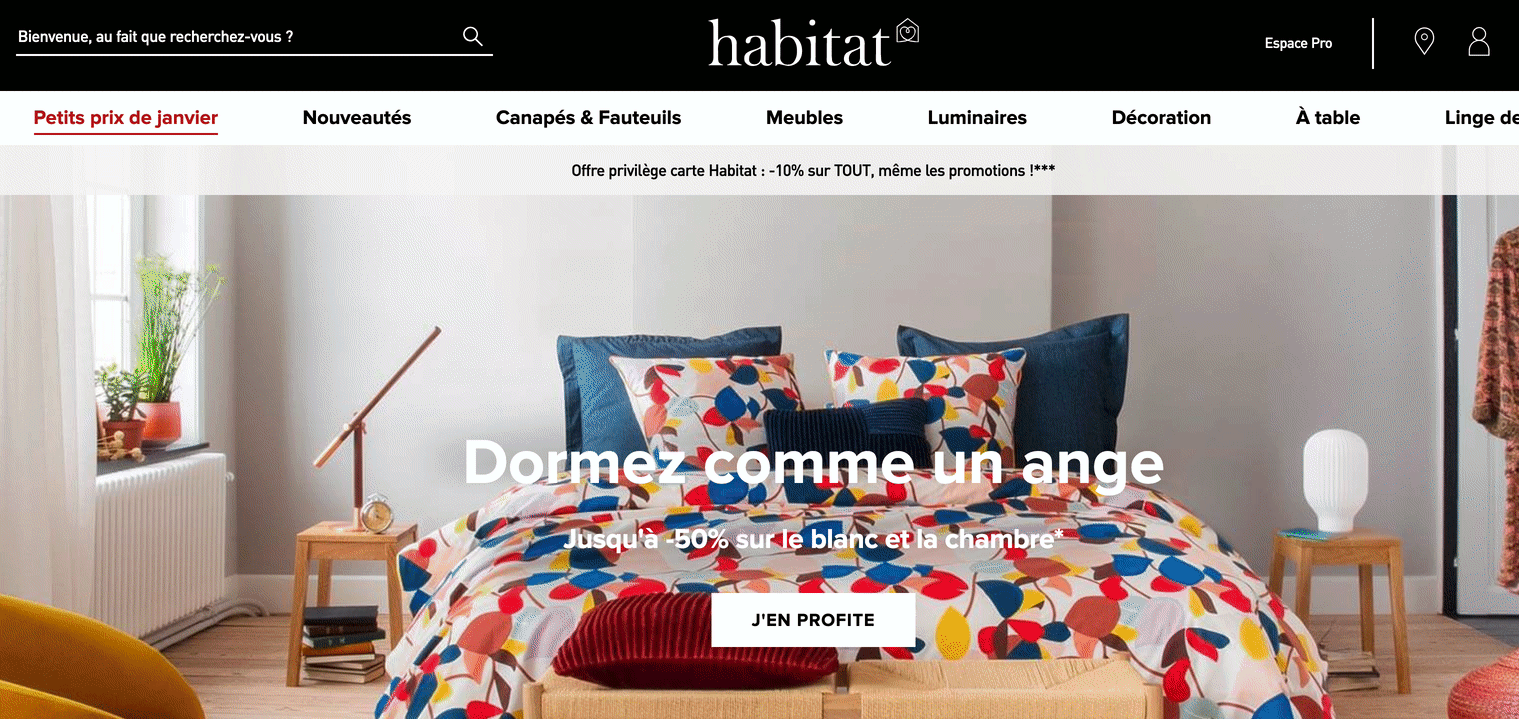Click the J'EN PROFITE button
Image resolution: width=1519 pixels, height=719 pixels.
[x=813, y=620]
